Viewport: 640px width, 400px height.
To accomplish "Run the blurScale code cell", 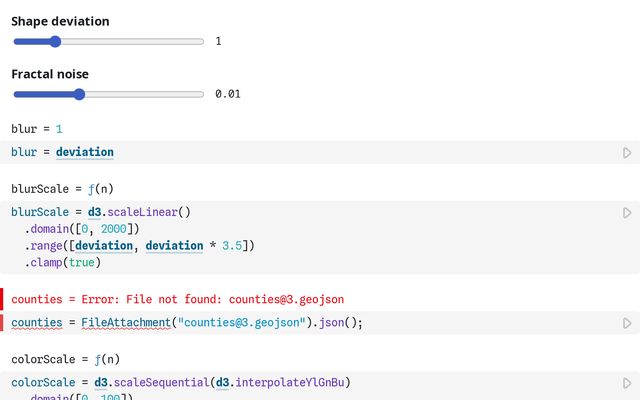I will (x=627, y=213).
